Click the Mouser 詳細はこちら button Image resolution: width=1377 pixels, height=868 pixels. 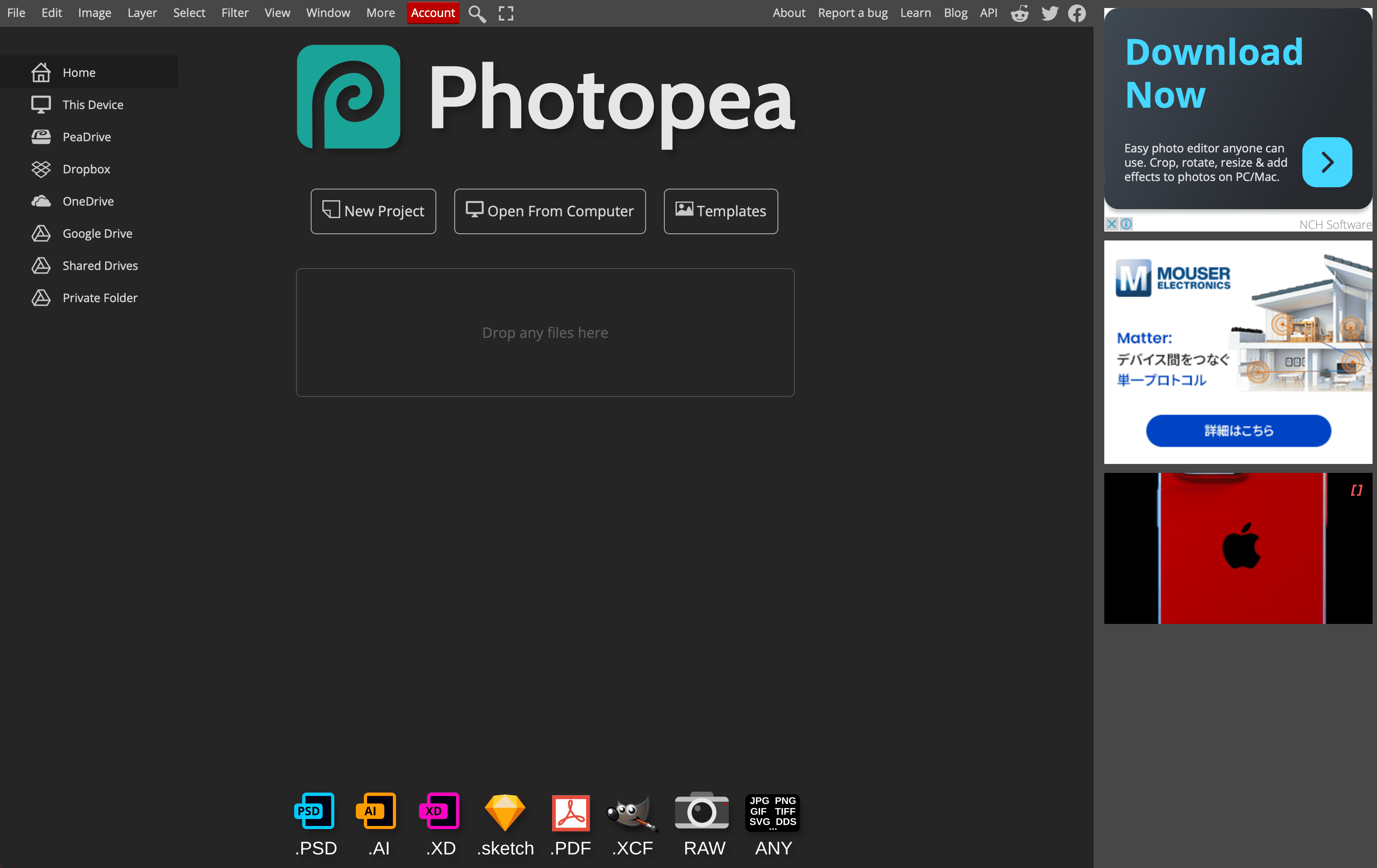1238,430
